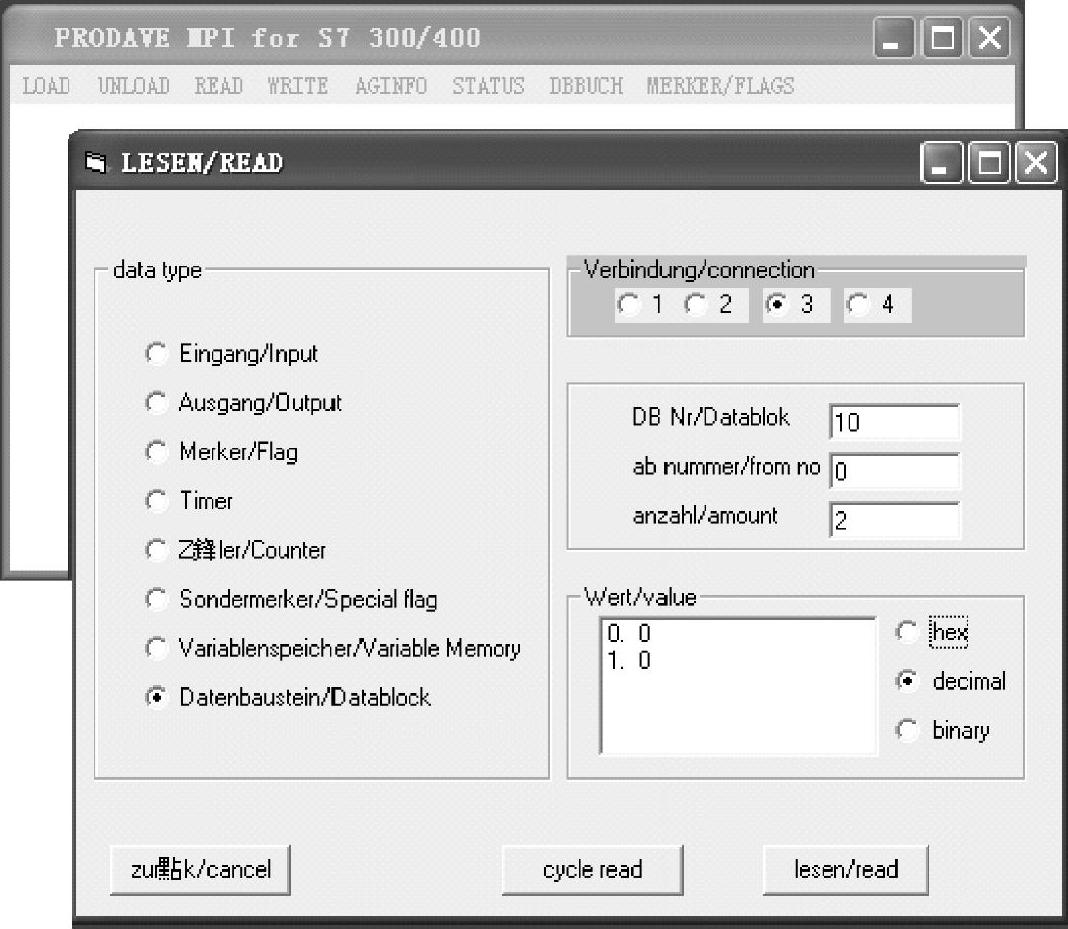Close the LESEN/READ dialog window
Screen dimensions: 1068x929
click(x=1036, y=163)
